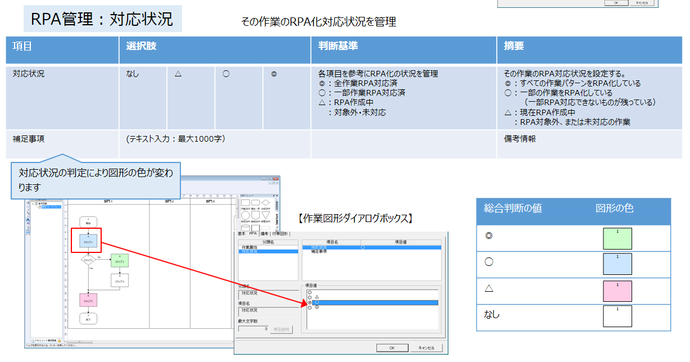Select the inverted triangle shape in the palette

(265, 215)
